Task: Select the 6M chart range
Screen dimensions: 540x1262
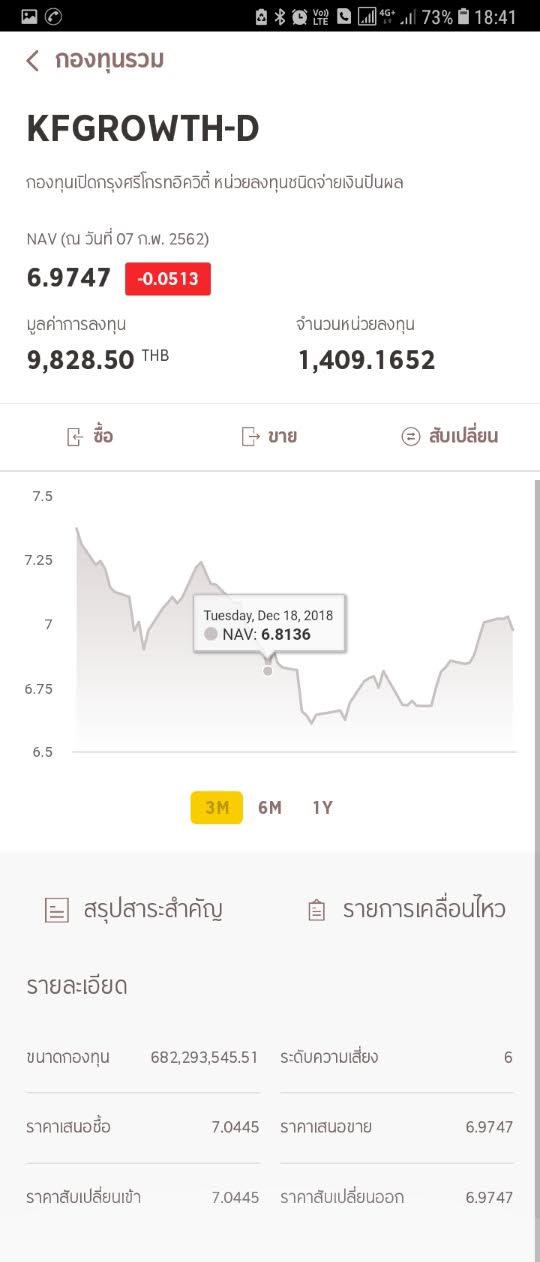Action: [270, 808]
